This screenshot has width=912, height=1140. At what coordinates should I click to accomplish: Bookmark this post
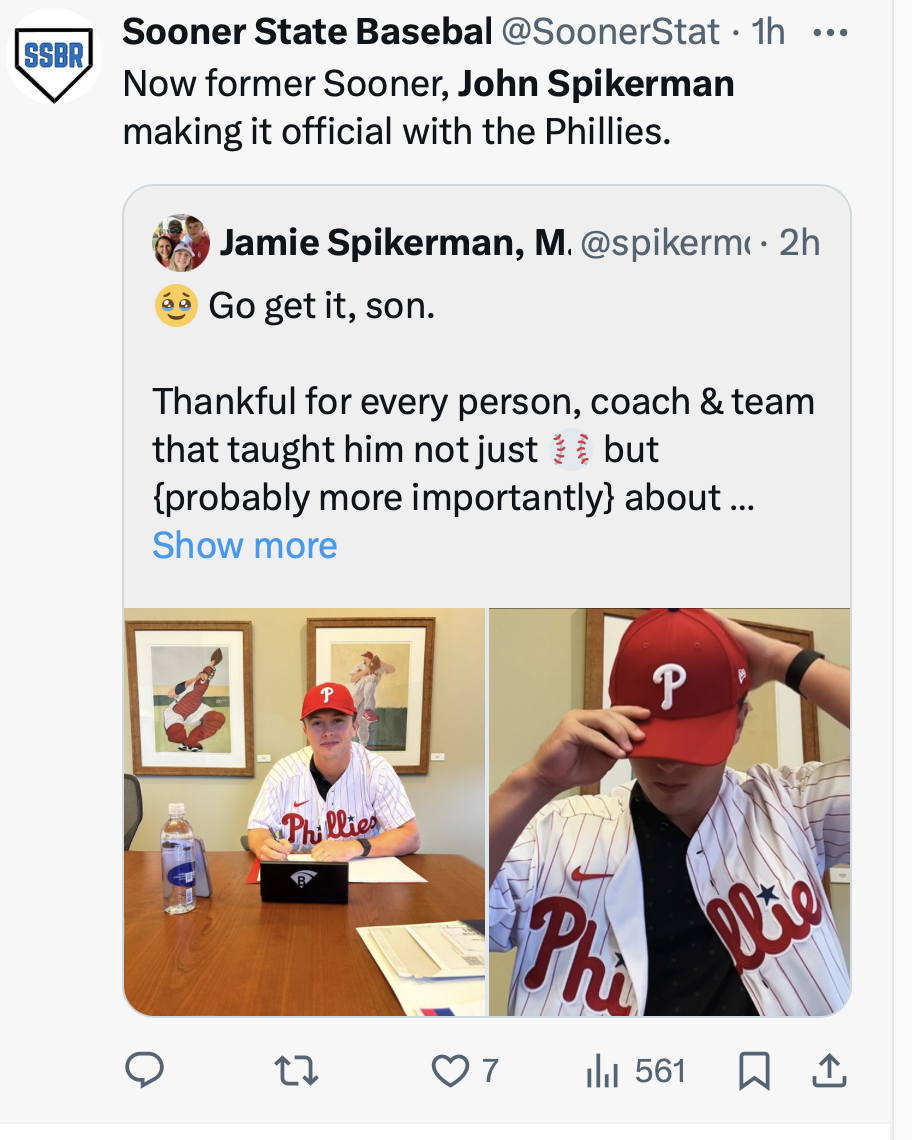tap(754, 1072)
